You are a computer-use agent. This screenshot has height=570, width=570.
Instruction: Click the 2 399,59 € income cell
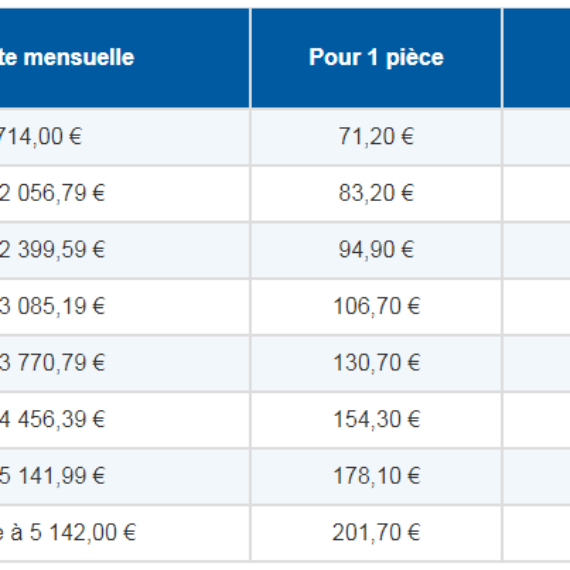click(125, 250)
